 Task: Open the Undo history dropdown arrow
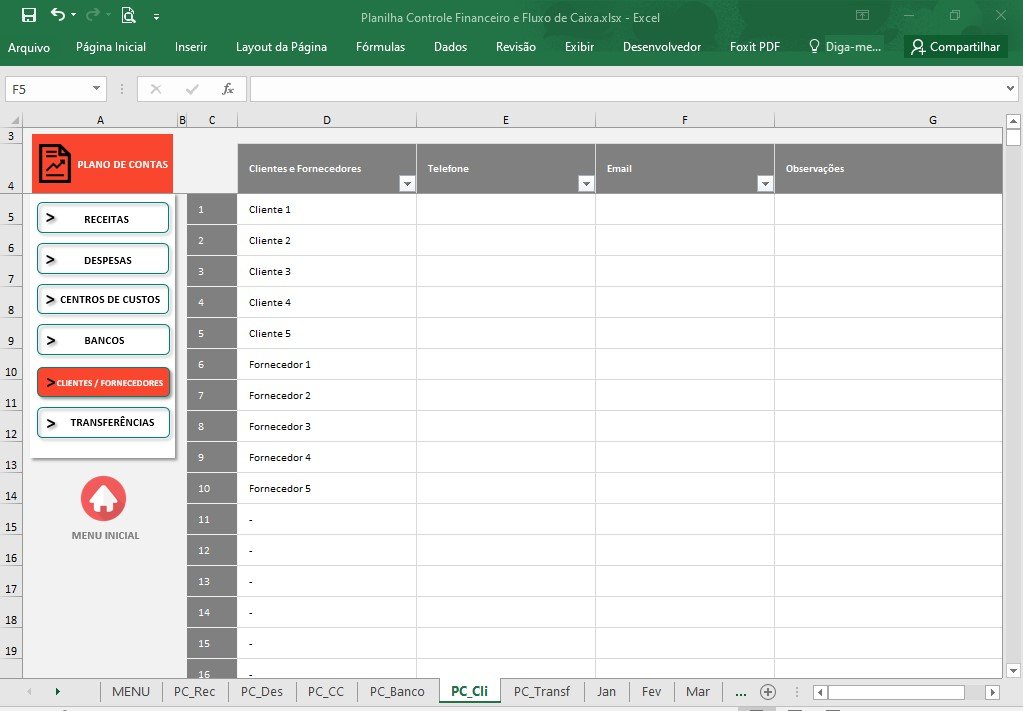73,14
